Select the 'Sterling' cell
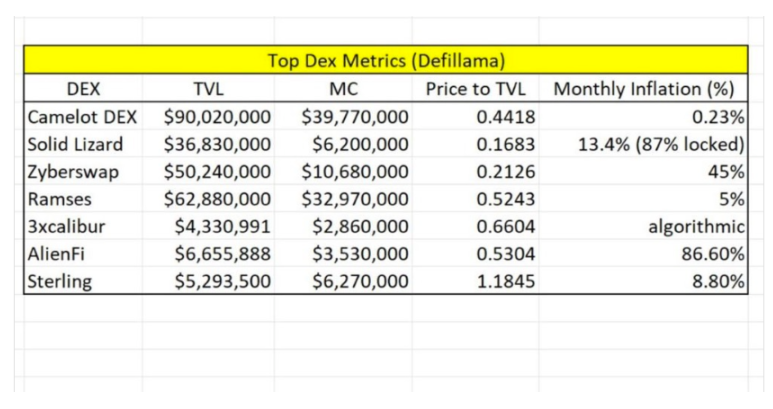Screen dimensions: 773x409 [x=83, y=281]
